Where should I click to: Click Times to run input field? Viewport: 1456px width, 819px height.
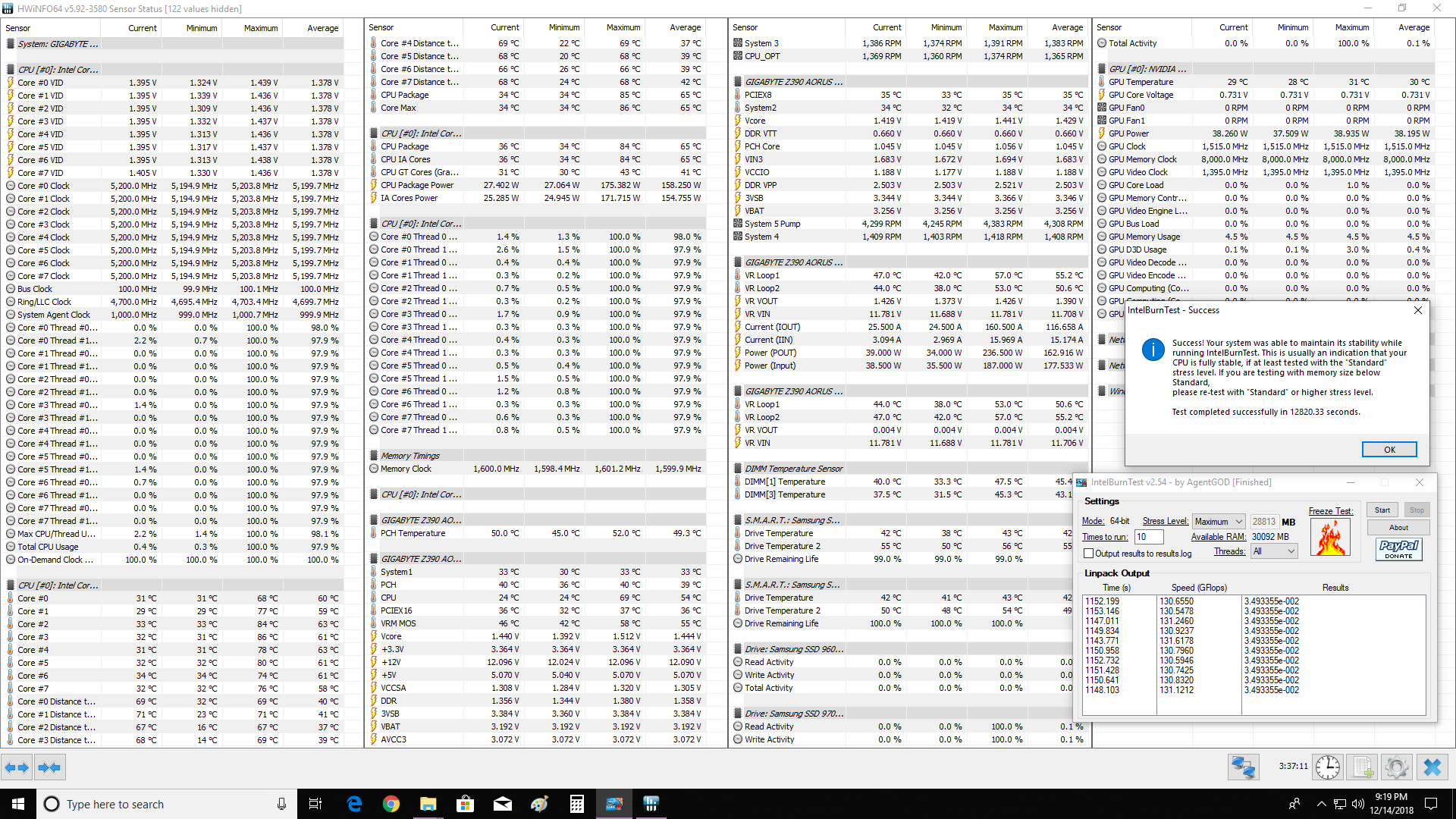[x=1150, y=537]
